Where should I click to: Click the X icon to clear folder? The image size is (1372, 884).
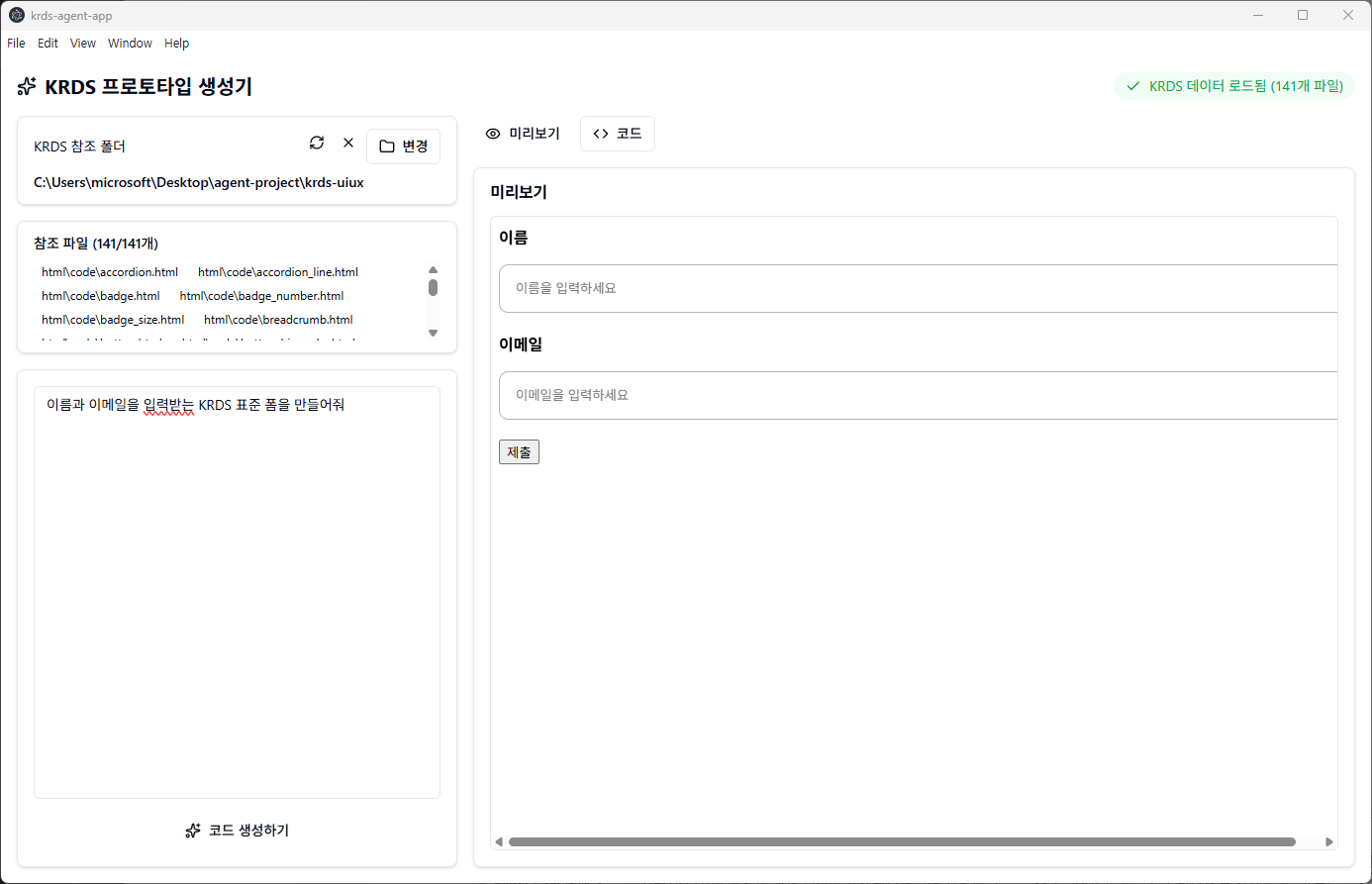pos(348,143)
